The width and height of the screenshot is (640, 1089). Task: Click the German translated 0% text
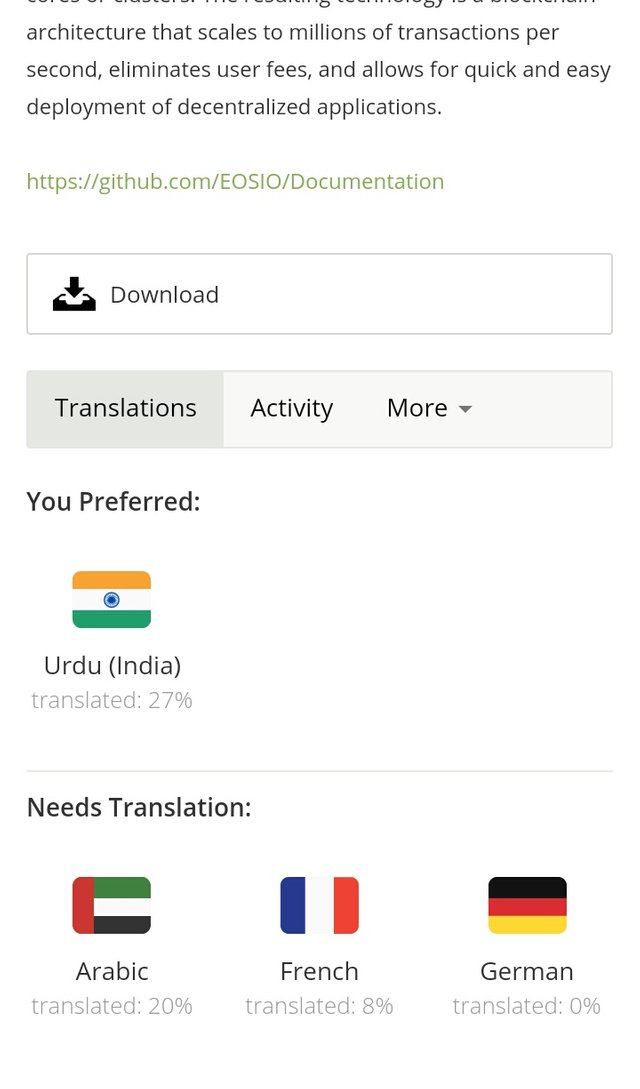[x=527, y=1006]
